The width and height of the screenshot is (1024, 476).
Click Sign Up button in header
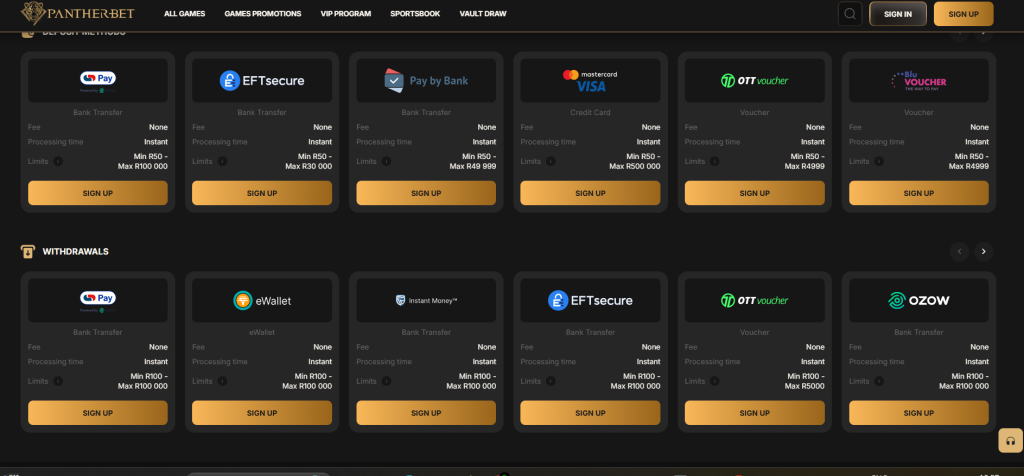coord(963,14)
